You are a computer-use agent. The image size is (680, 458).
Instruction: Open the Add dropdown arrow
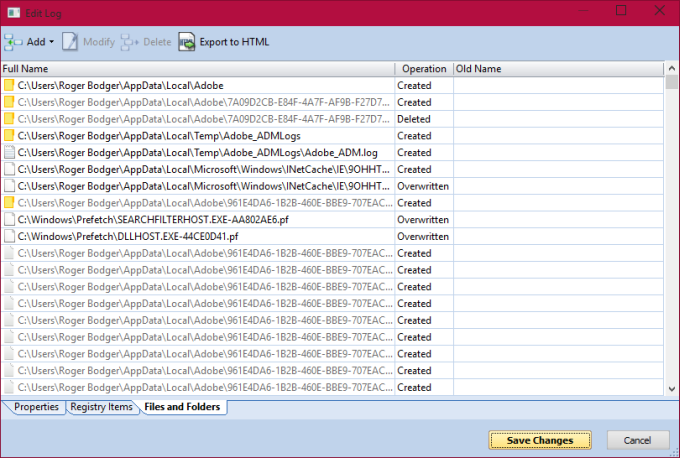(x=52, y=42)
